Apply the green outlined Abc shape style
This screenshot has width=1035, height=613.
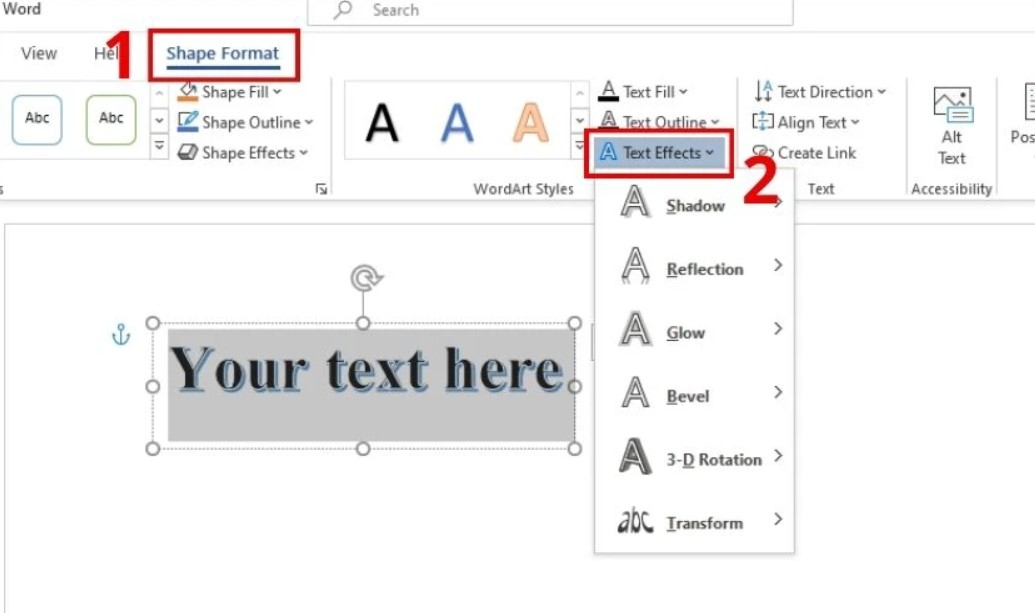click(111, 119)
